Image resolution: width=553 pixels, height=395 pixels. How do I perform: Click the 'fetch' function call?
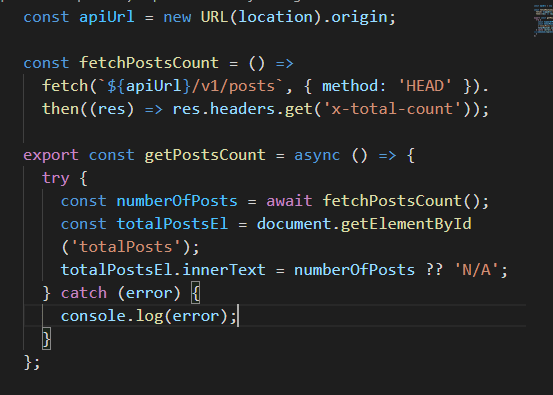[x=65, y=86]
